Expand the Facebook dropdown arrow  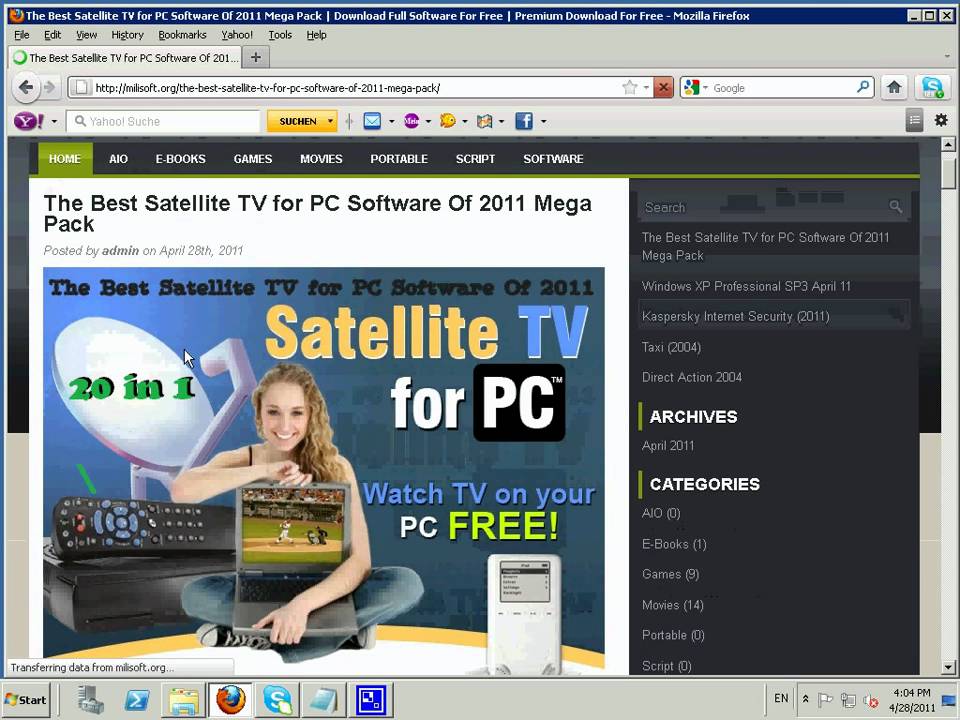coord(543,121)
